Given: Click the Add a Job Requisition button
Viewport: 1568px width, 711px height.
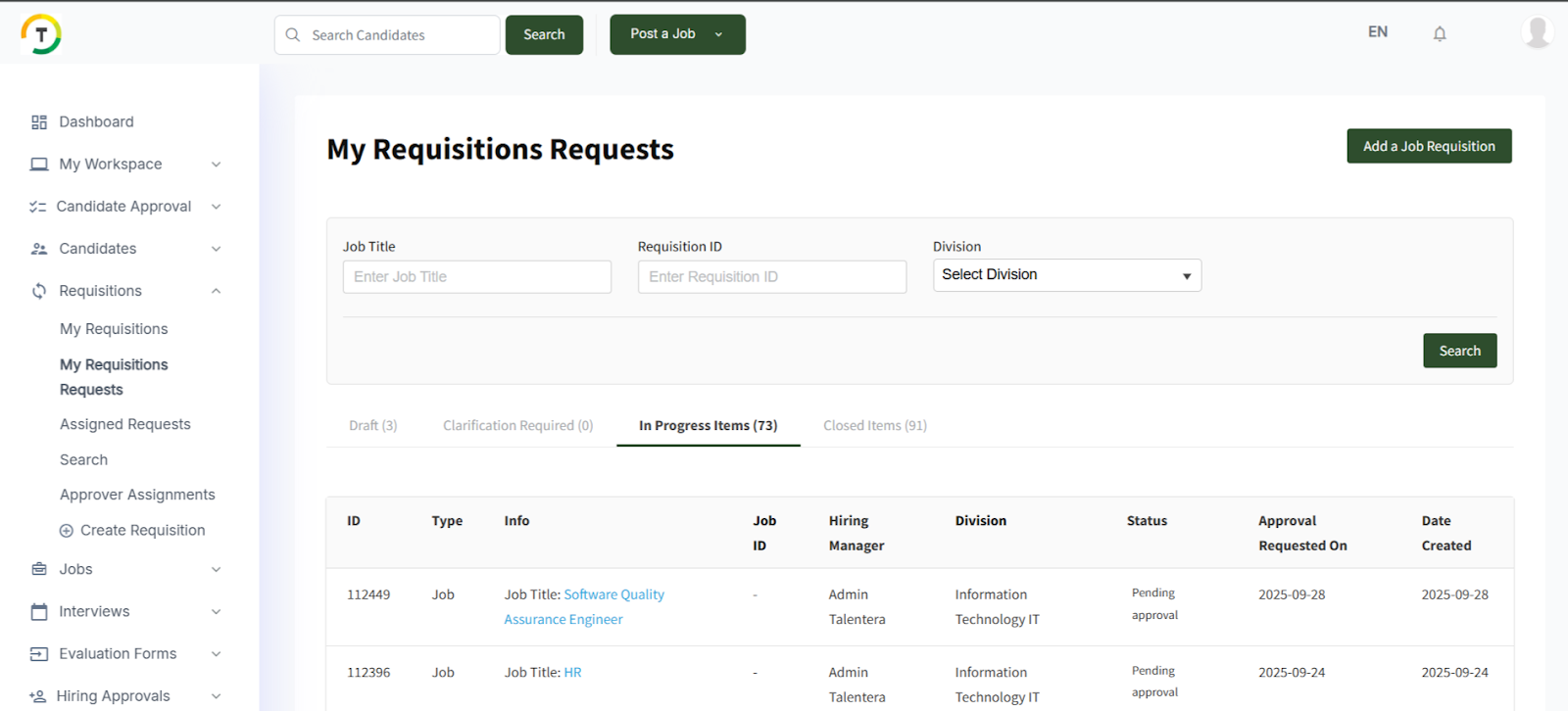Looking at the screenshot, I should pos(1428,146).
